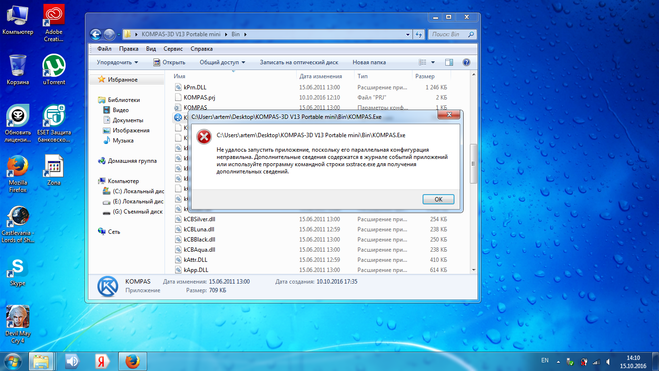Open the Skype desktop shortcut
659x371 pixels.
click(x=18, y=272)
